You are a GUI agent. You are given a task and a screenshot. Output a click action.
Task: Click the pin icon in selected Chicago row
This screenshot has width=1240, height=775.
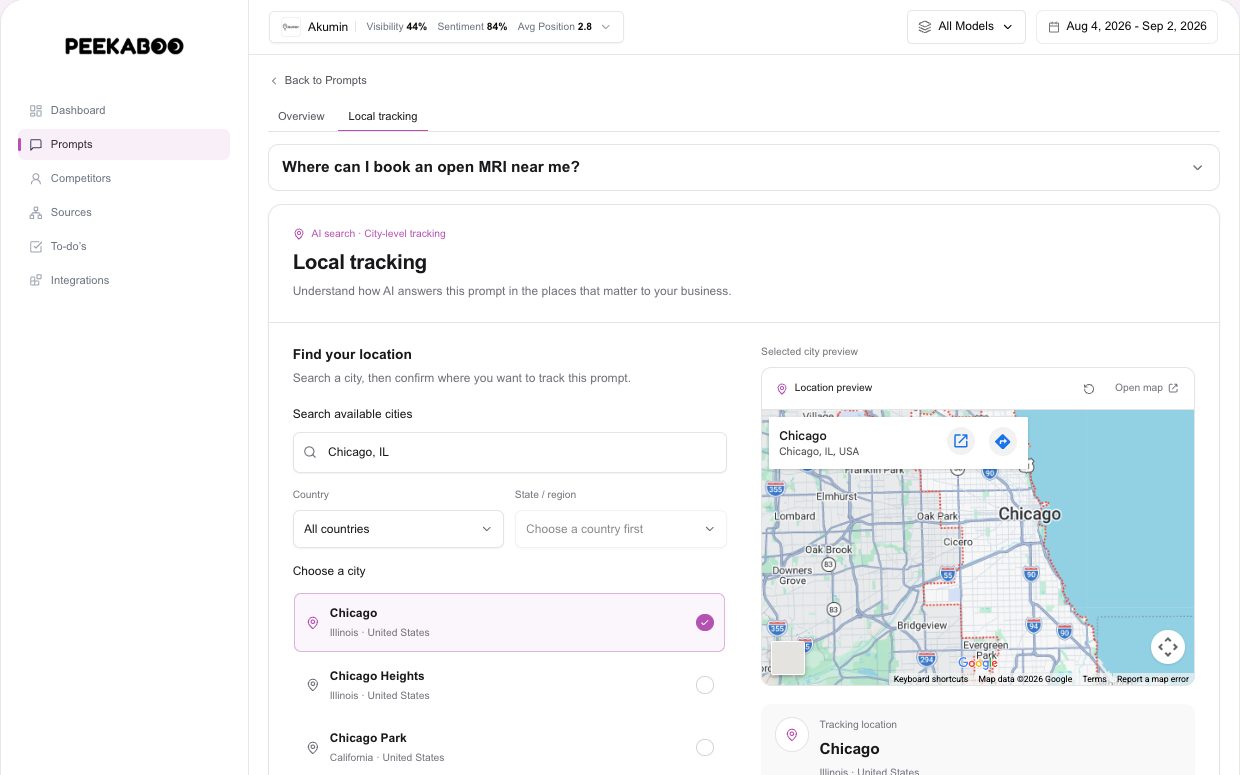coord(312,622)
